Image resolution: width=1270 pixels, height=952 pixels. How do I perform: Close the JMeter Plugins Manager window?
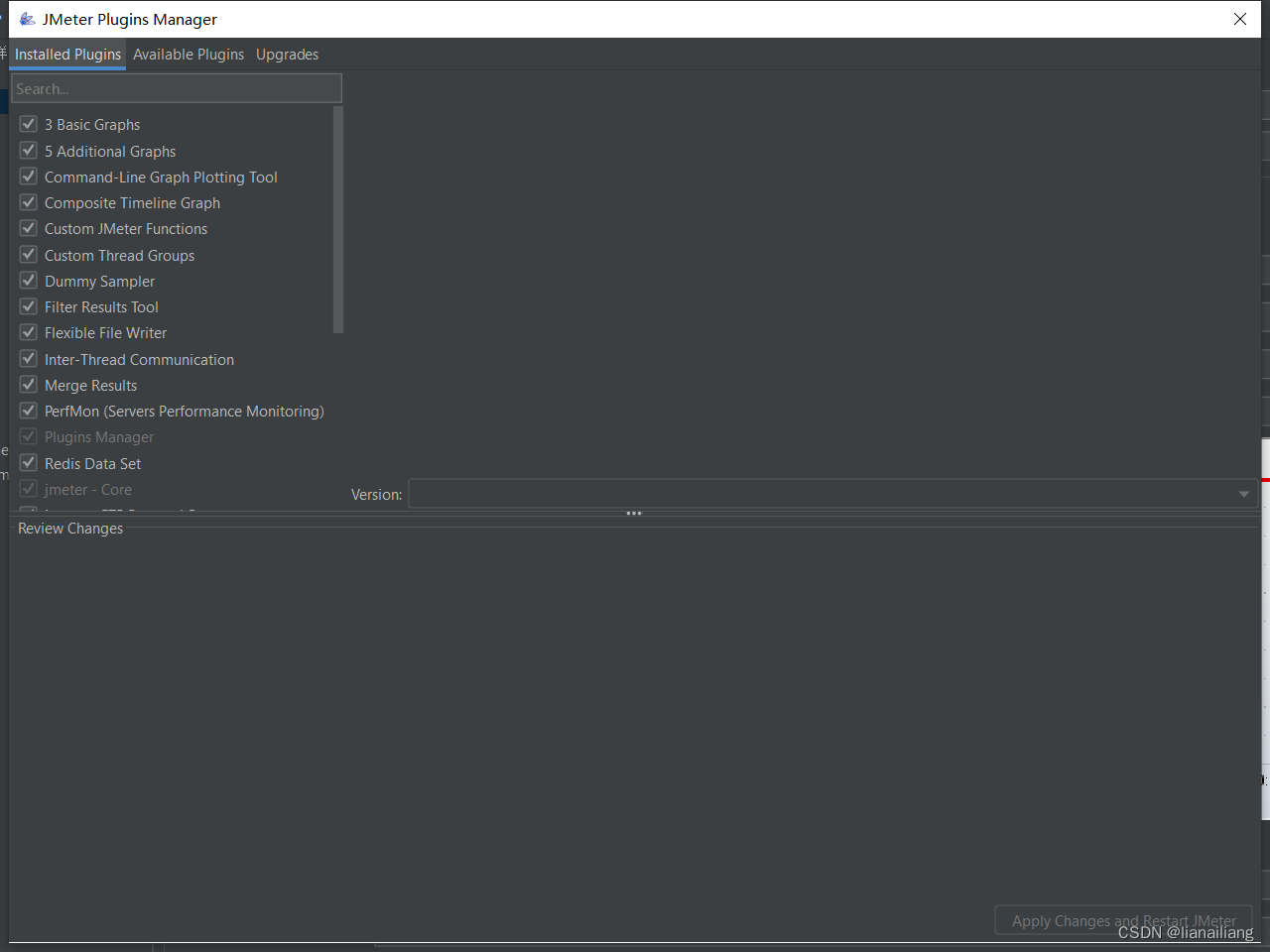(x=1240, y=19)
